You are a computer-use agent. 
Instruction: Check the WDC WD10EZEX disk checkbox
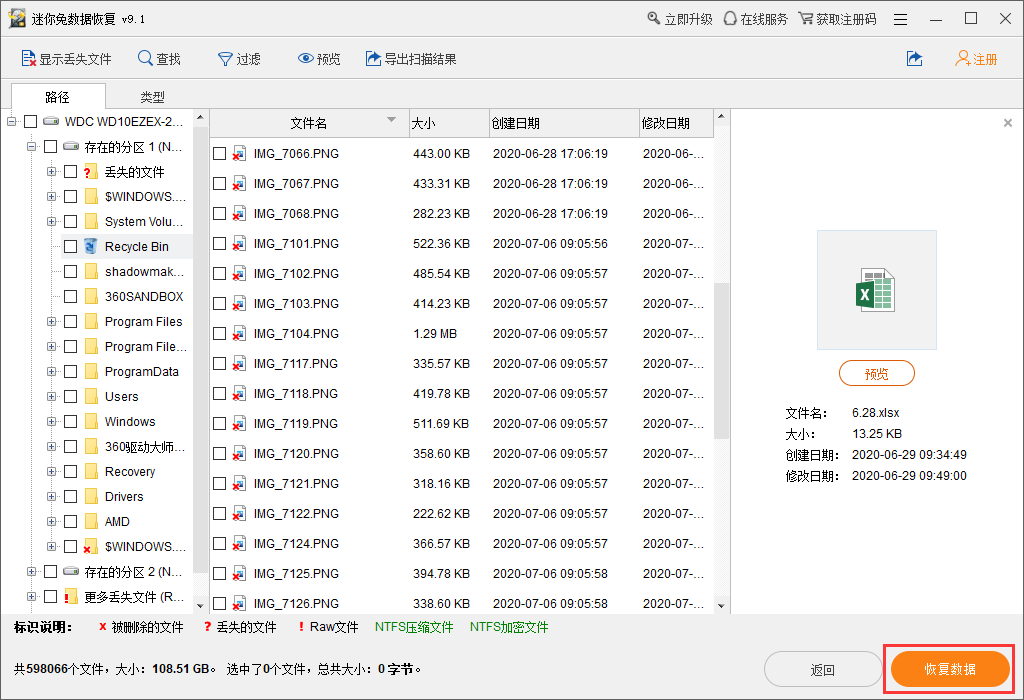31,121
